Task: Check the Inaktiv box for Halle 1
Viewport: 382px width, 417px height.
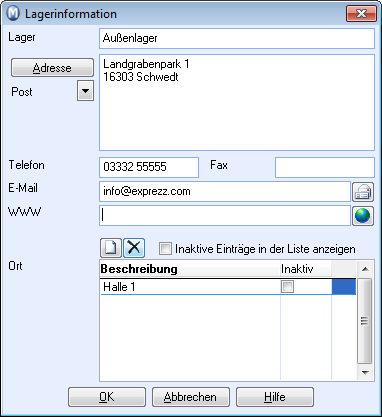Action: point(287,287)
